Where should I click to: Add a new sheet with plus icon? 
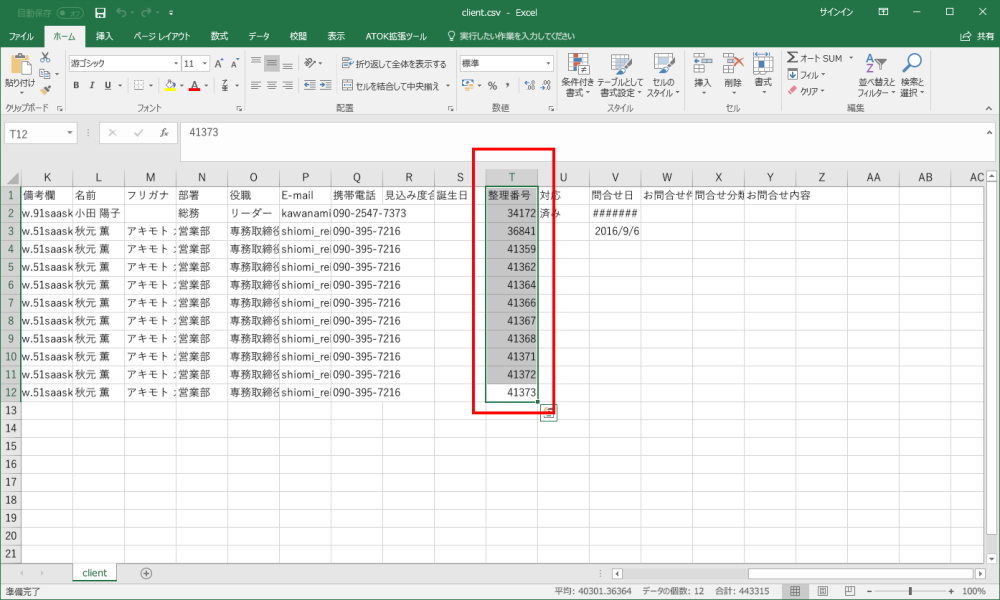[146, 573]
